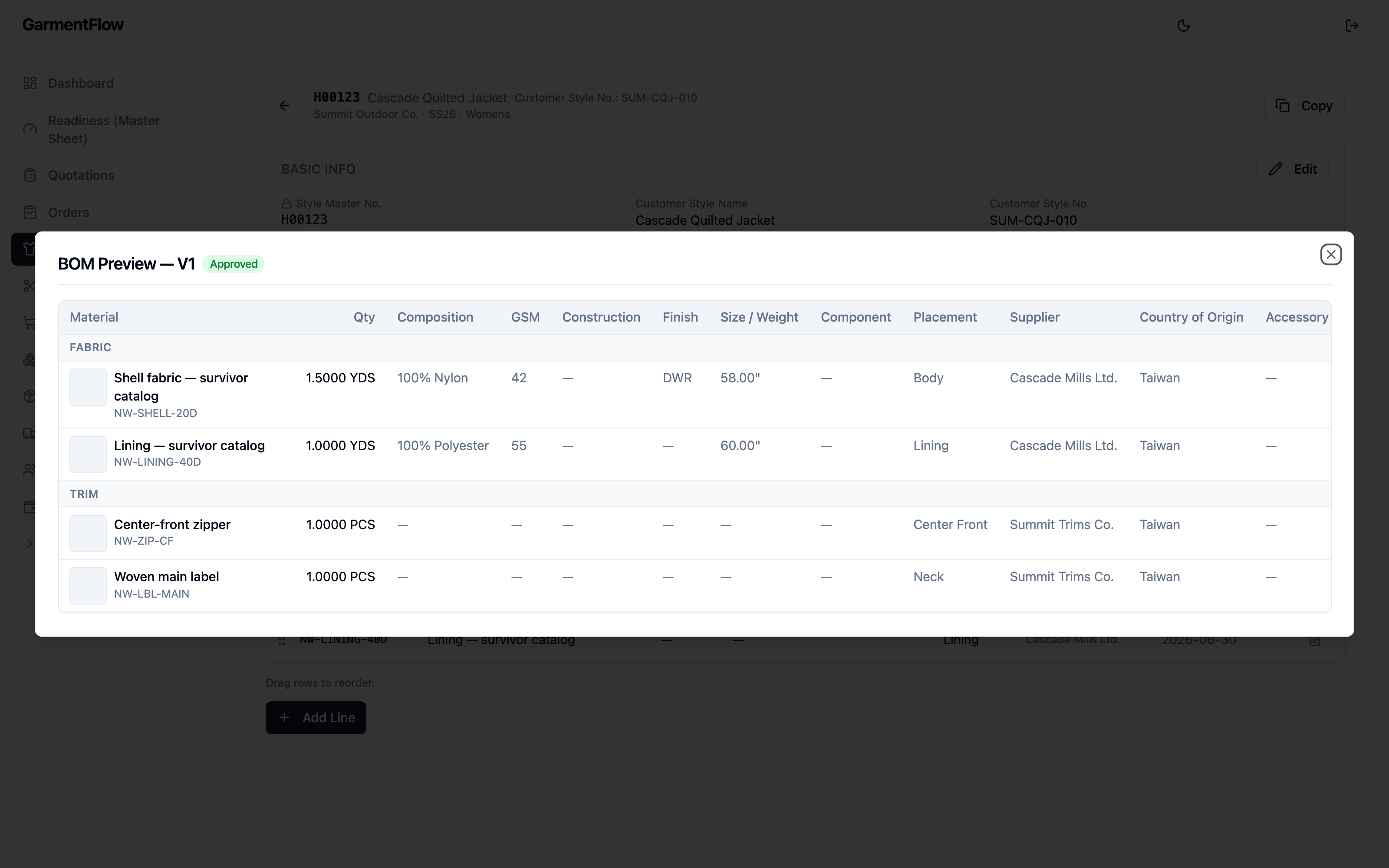Viewport: 1389px width, 868px height.
Task: Click the 100% Nylon composition cell
Action: 433,378
